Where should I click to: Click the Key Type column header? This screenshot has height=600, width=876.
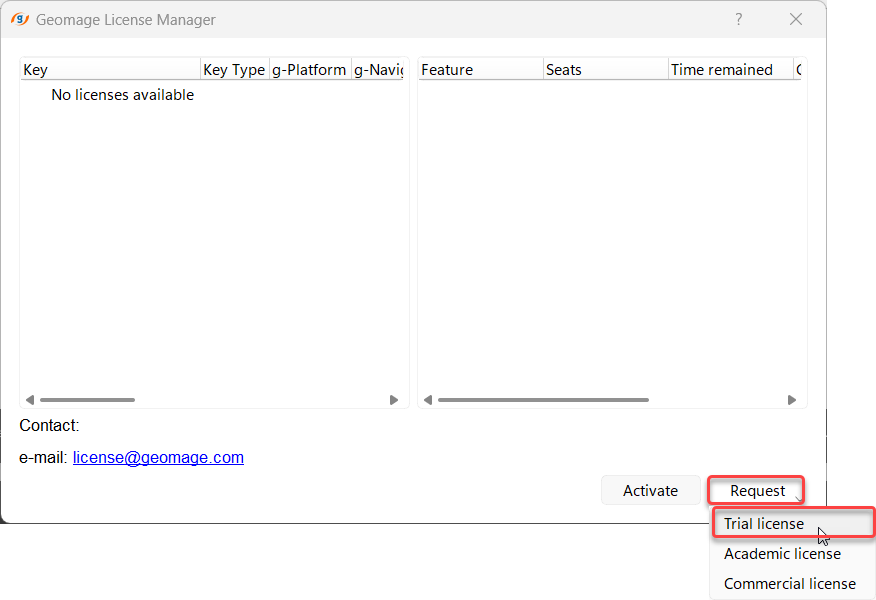(x=235, y=70)
